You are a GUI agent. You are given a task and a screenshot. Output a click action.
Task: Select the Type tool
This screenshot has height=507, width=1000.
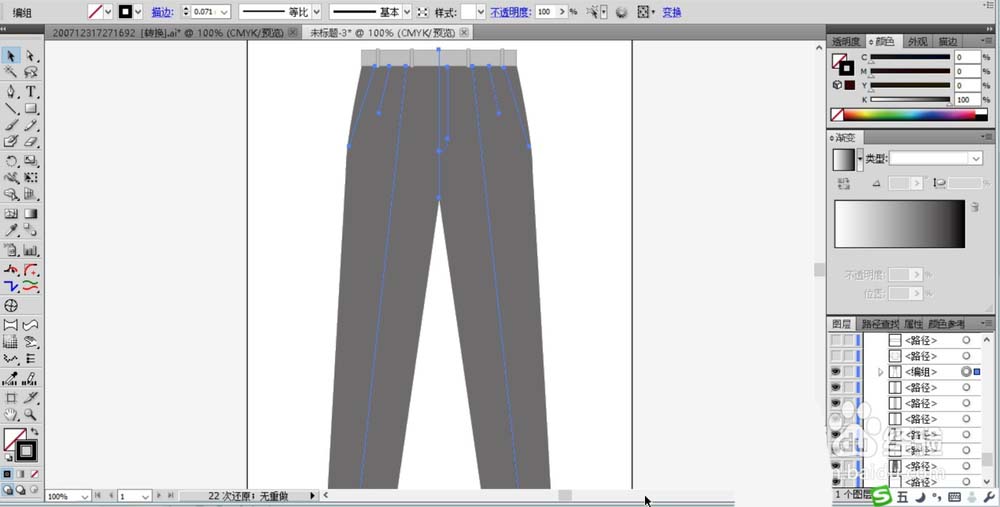click(x=31, y=92)
